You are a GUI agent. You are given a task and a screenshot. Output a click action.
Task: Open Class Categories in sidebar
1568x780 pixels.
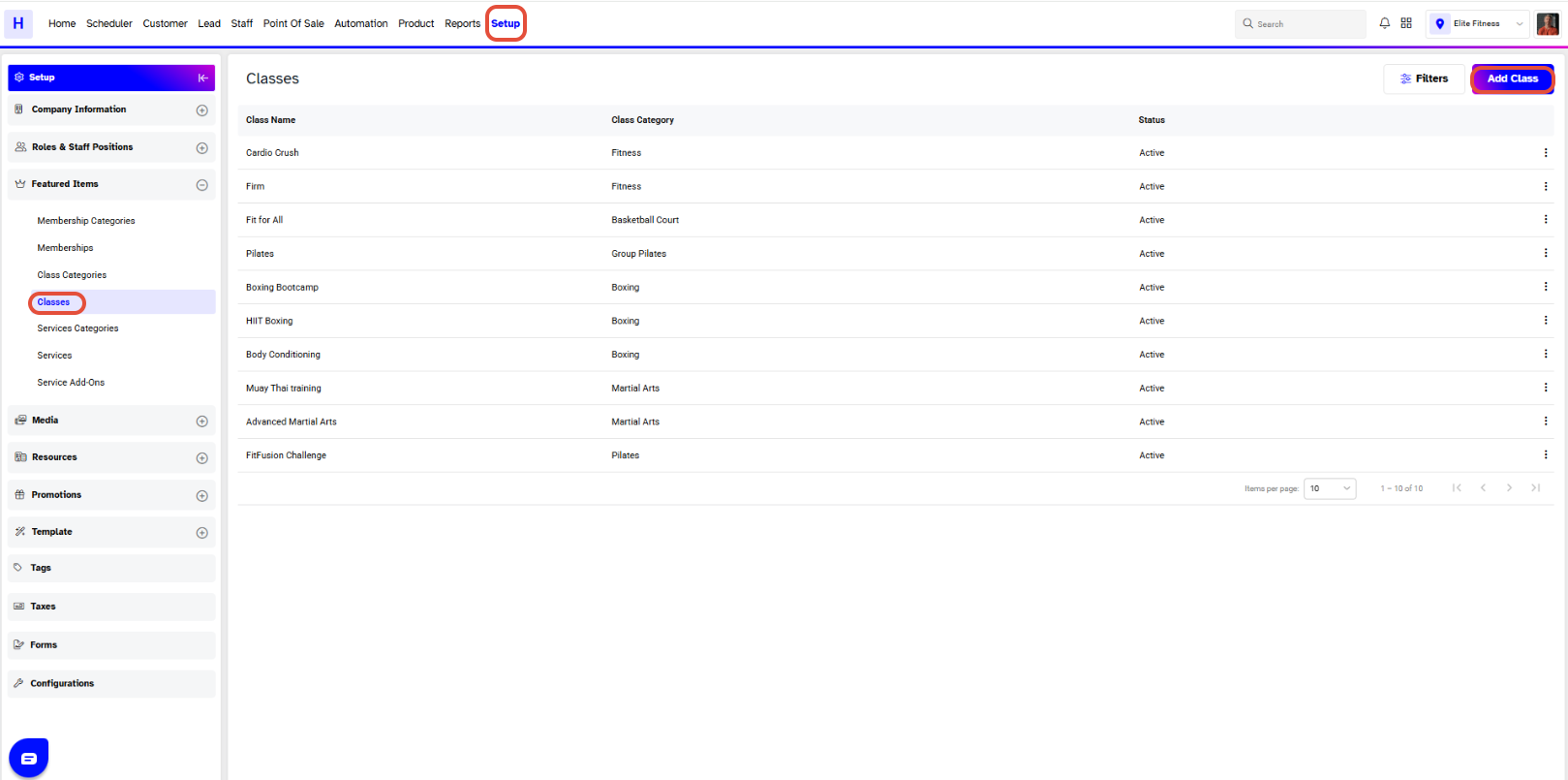72,275
